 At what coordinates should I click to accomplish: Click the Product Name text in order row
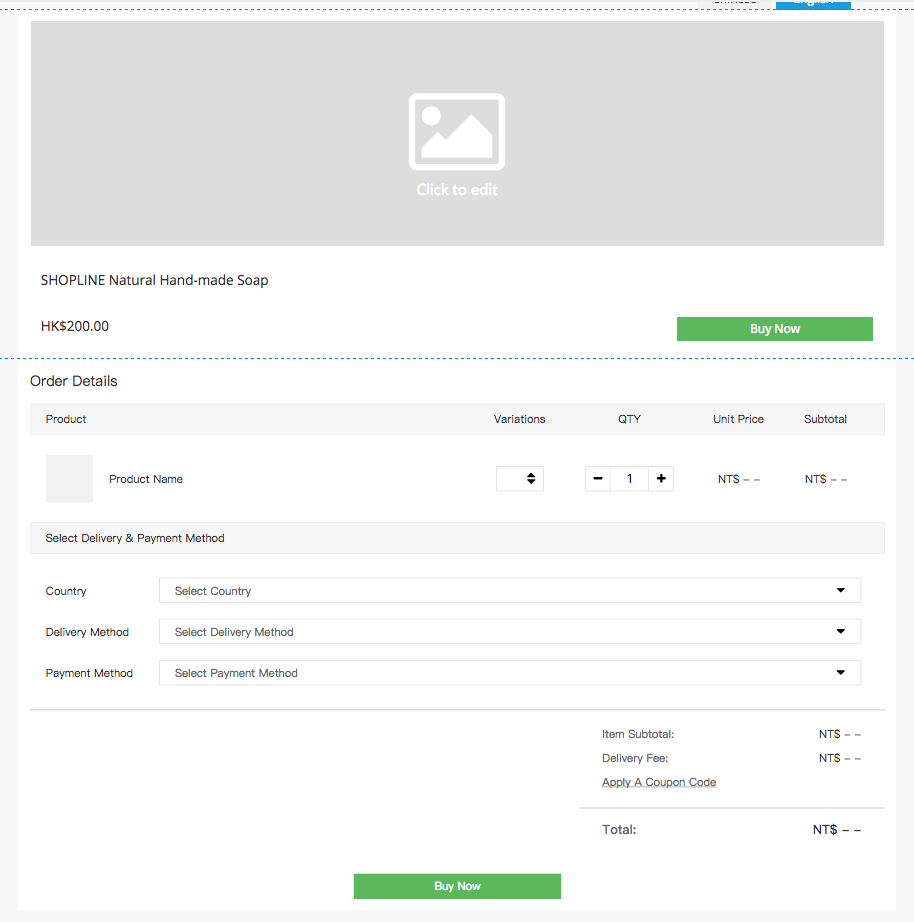click(146, 479)
